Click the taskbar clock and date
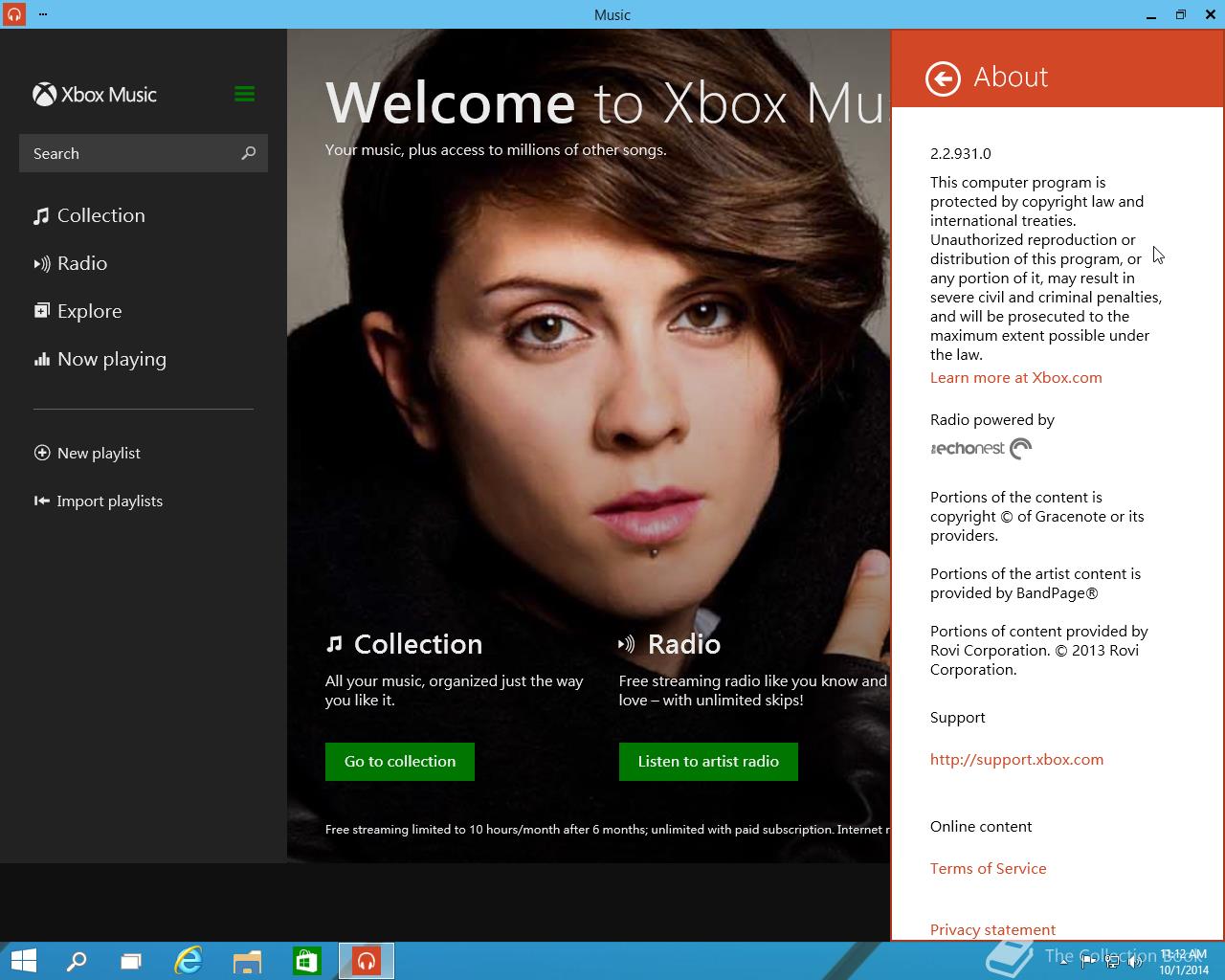Viewport: 1225px width, 980px height. [x=1183, y=962]
